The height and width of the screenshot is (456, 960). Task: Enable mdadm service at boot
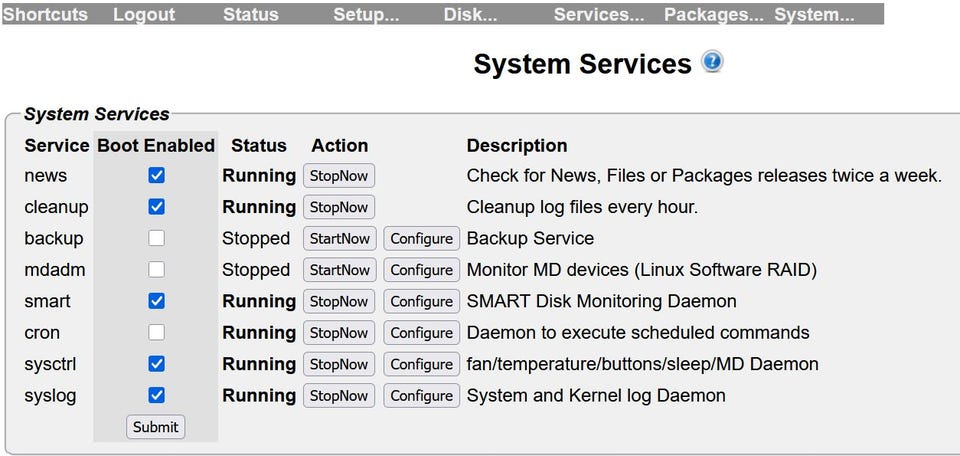156,270
